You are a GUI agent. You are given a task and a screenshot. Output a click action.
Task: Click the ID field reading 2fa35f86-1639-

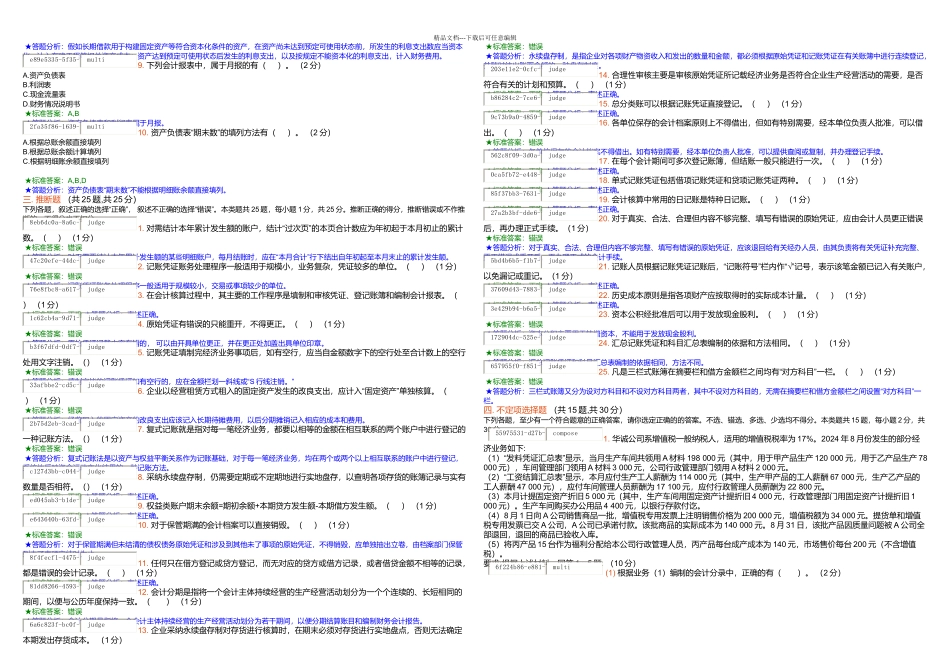tap(52, 127)
